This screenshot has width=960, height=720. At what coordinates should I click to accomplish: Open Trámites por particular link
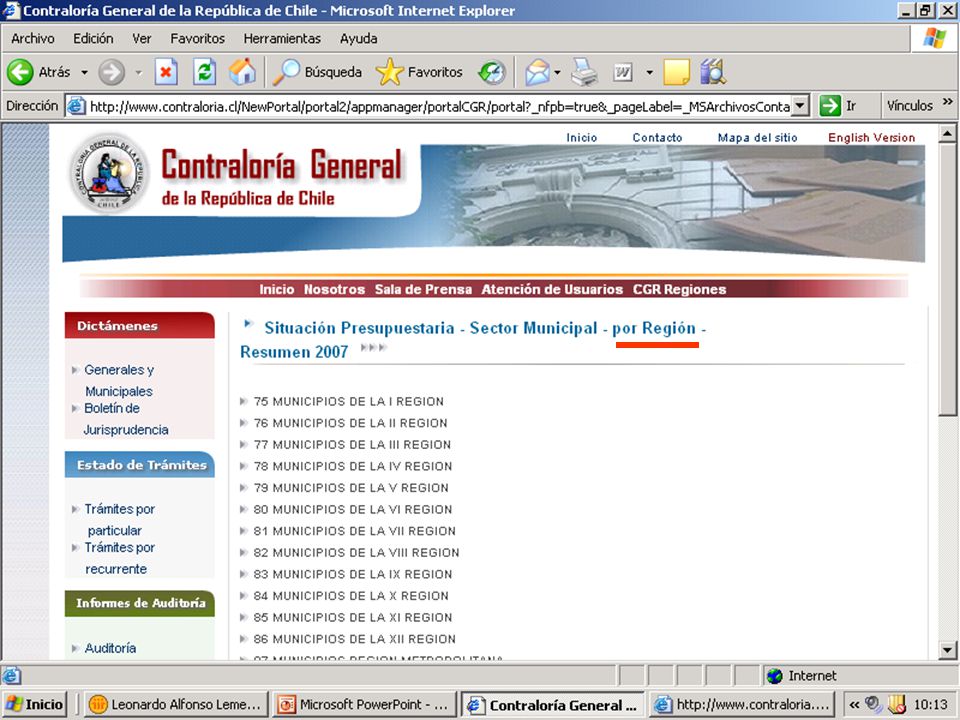click(119, 519)
